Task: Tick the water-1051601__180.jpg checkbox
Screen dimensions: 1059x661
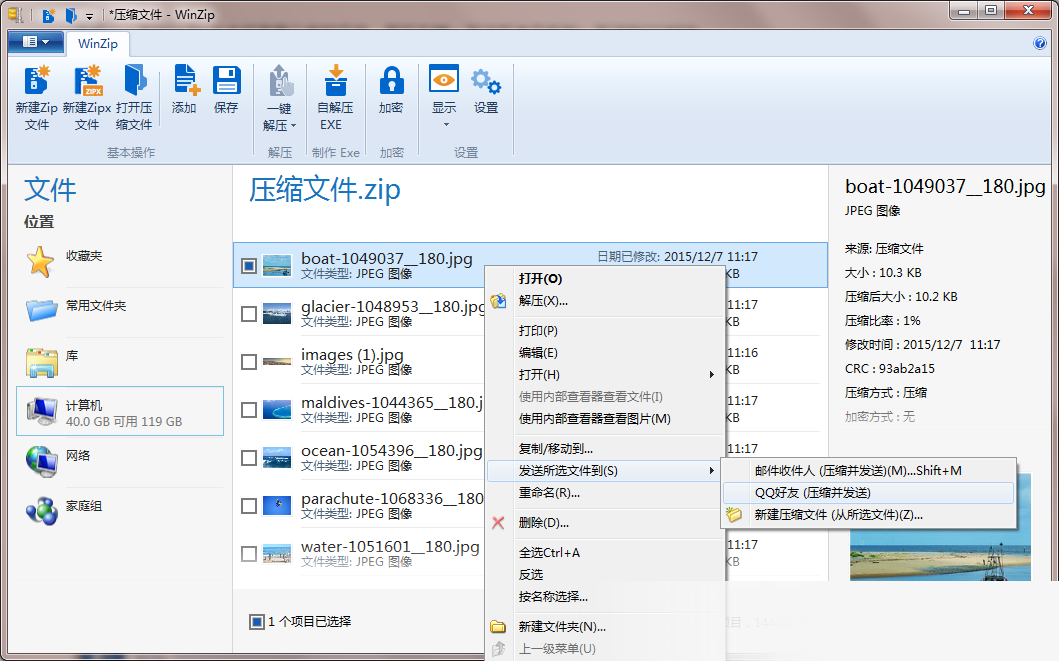Action: [249, 554]
